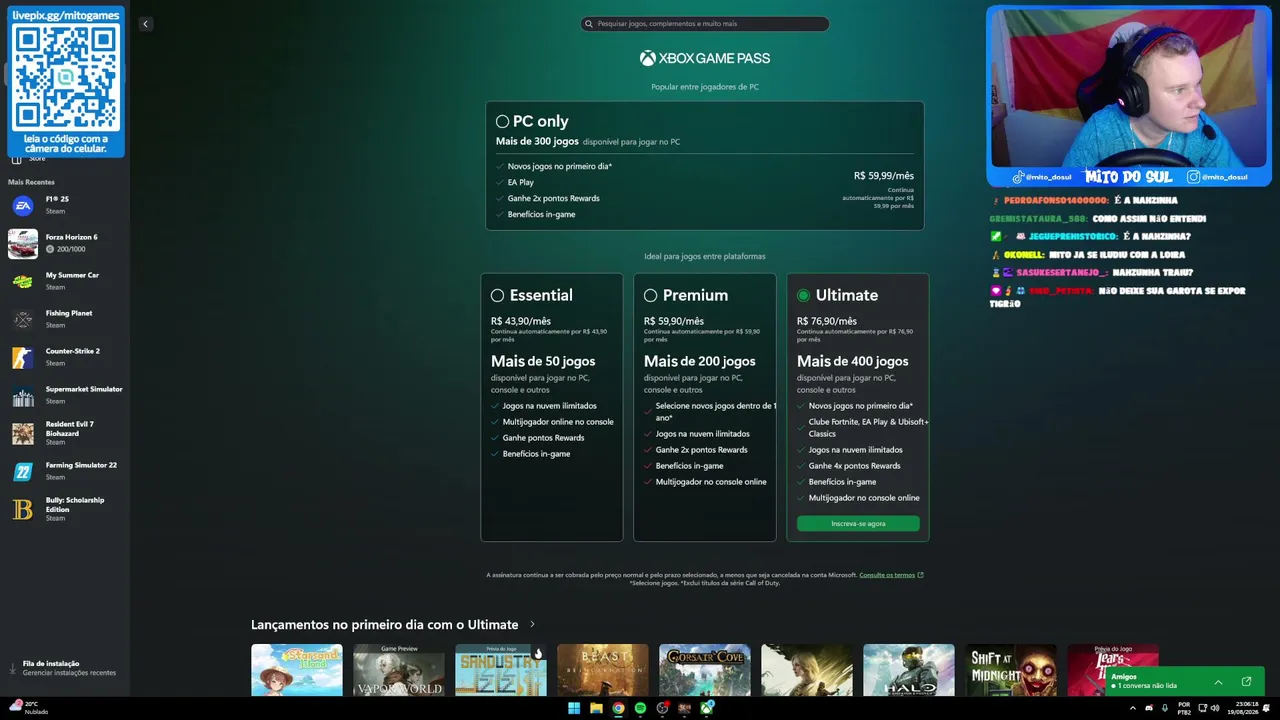Open Bully: Scholarship Edition sidebar icon
This screenshot has width=1280, height=720.
click(23, 509)
